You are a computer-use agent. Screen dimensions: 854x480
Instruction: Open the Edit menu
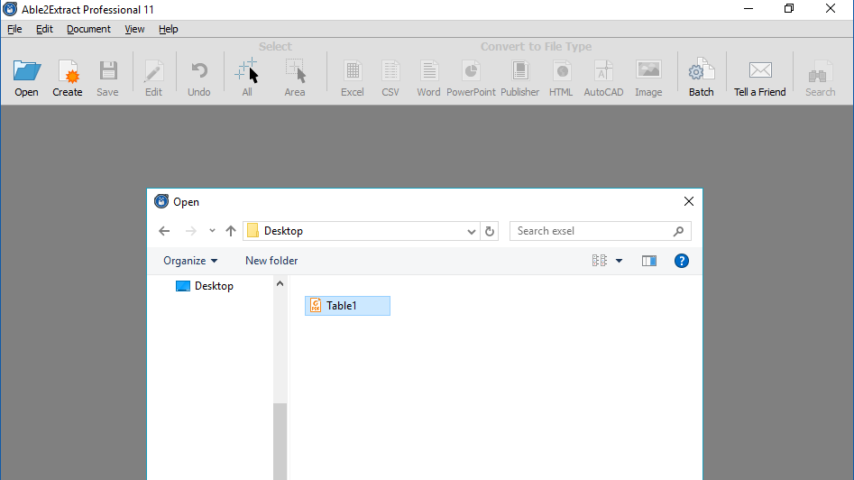point(44,29)
